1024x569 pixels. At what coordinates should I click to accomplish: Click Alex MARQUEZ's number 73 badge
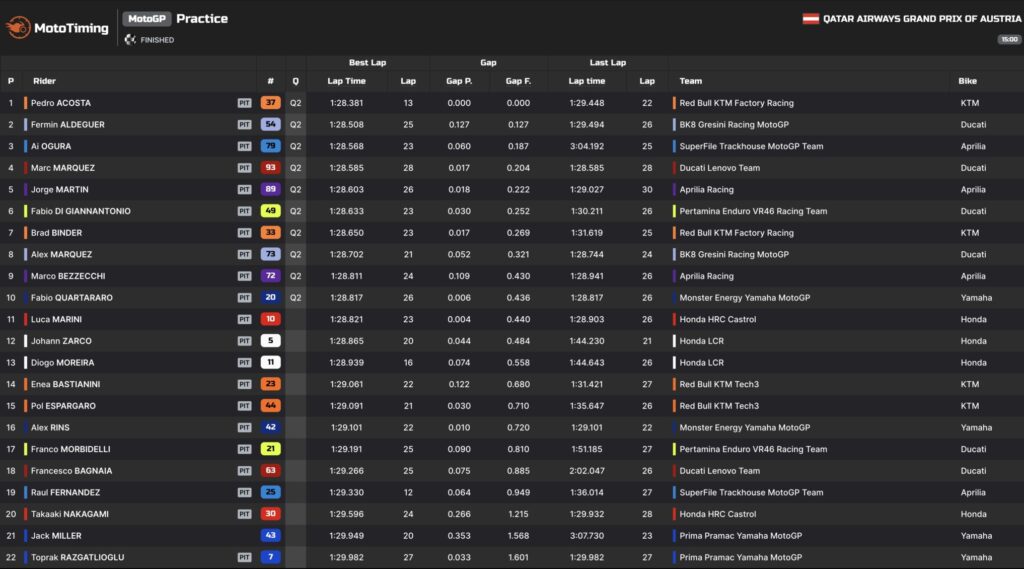coord(270,253)
